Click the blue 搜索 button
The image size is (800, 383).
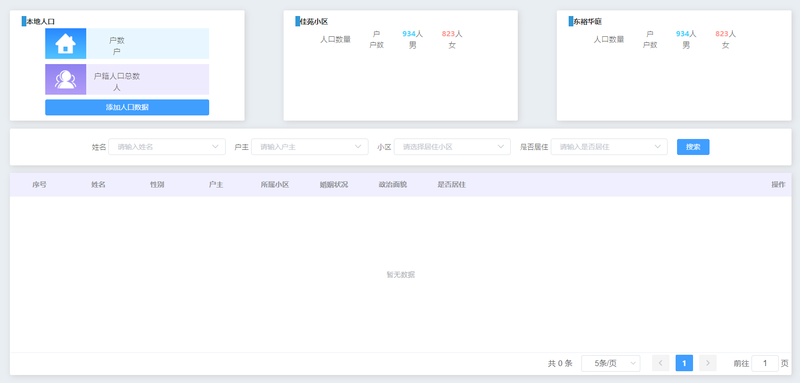(x=693, y=147)
